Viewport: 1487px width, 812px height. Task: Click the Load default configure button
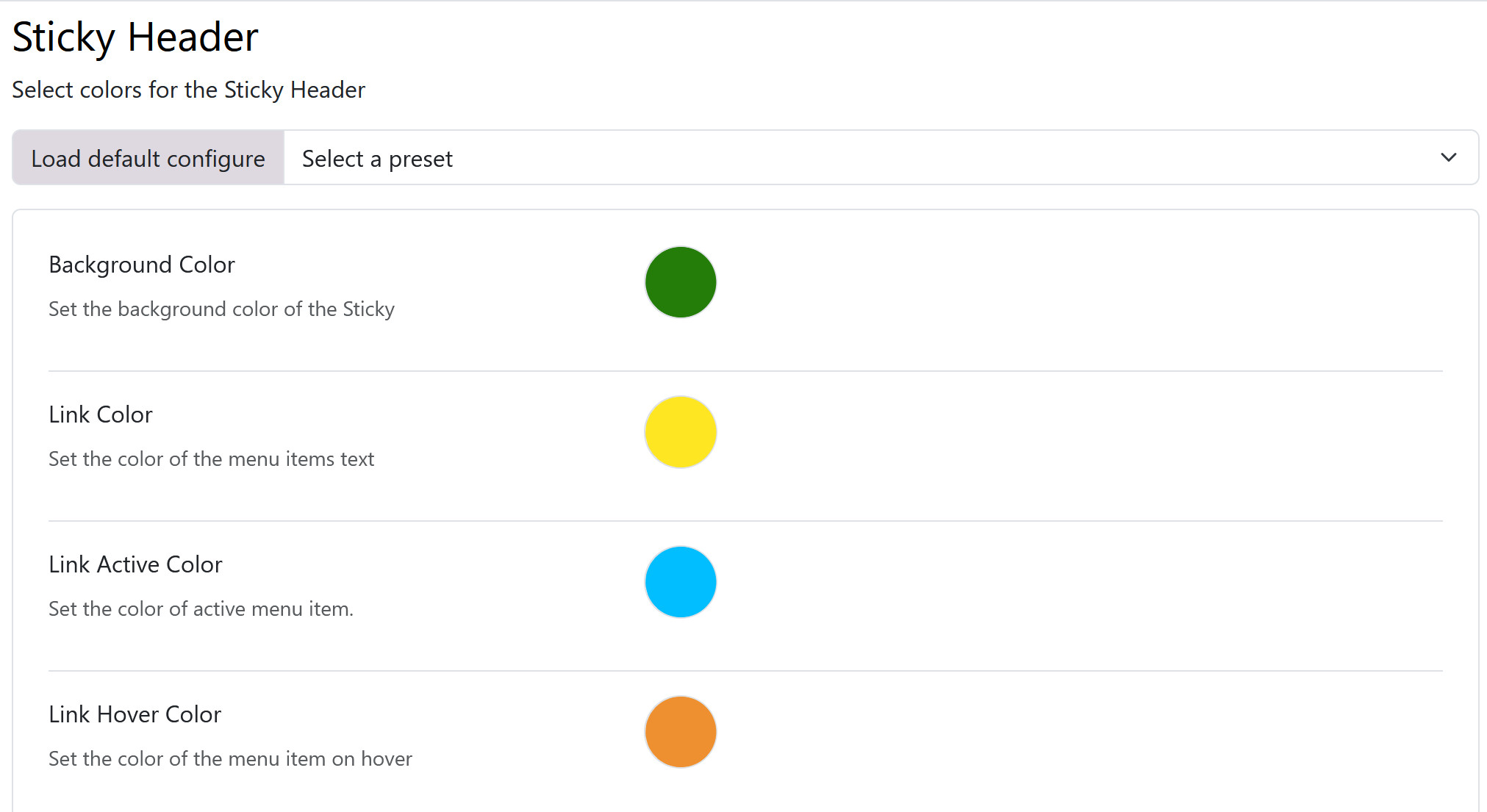[148, 158]
